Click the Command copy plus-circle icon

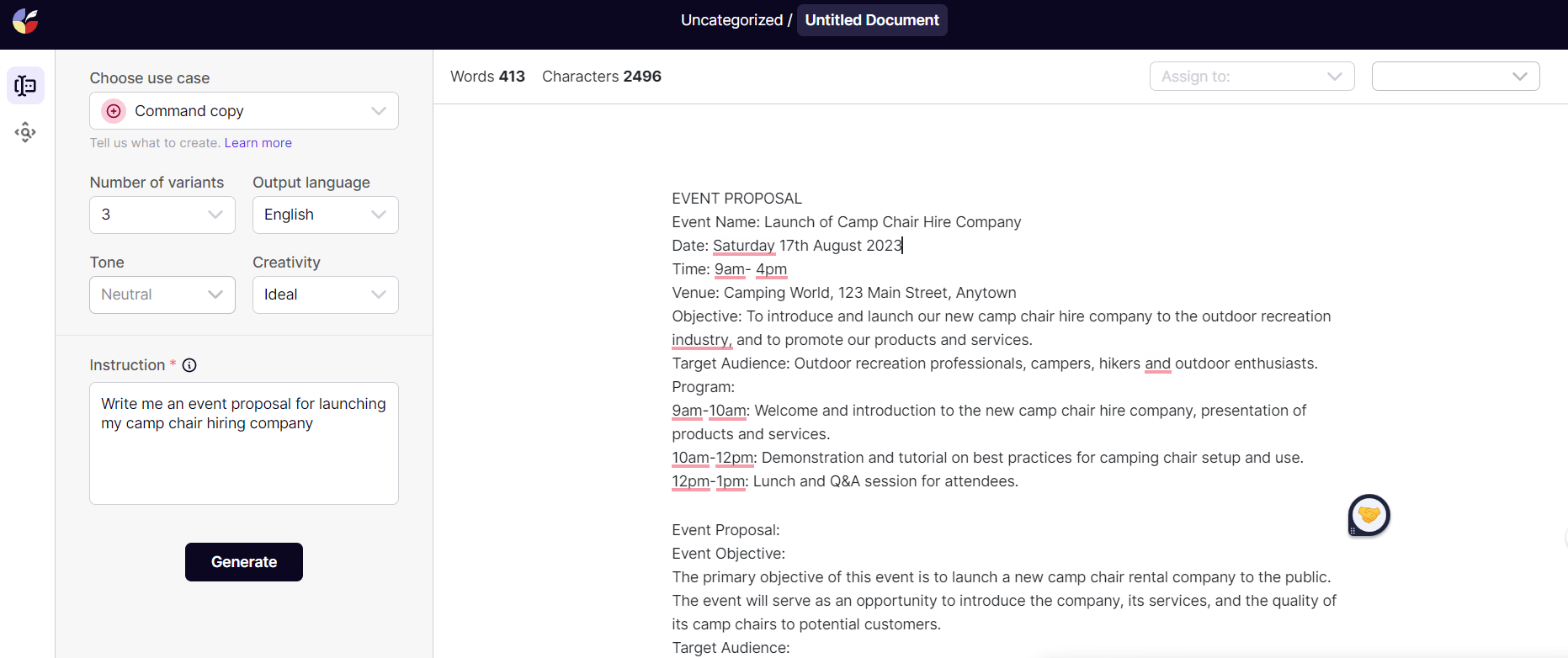click(x=114, y=111)
